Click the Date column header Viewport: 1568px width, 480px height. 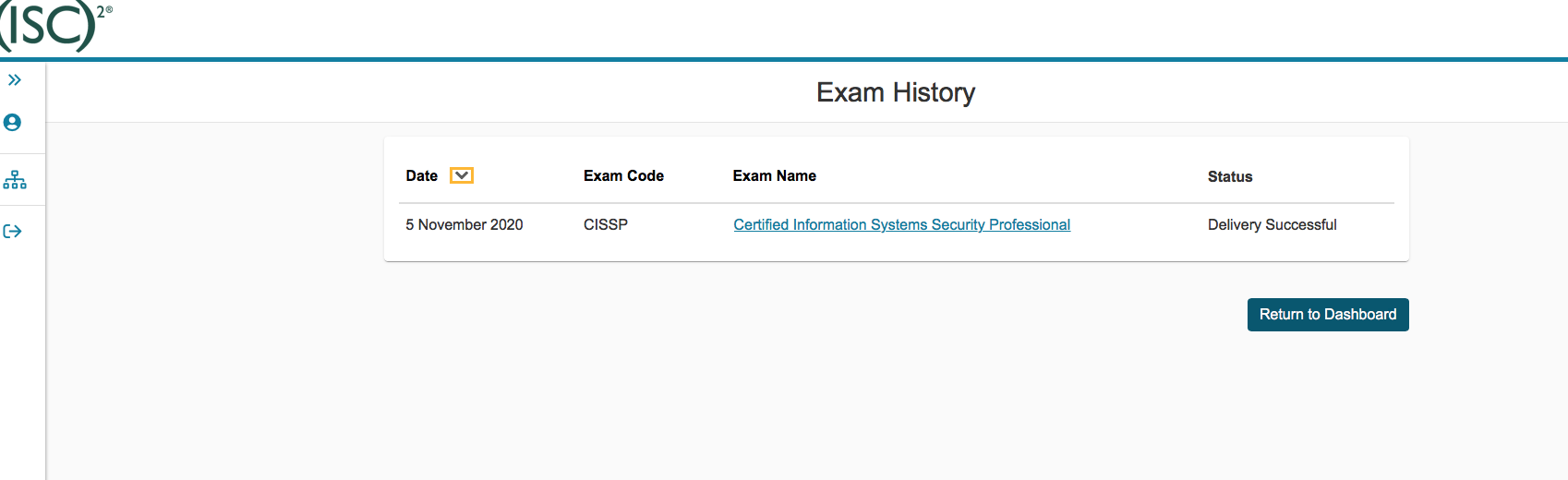422,175
